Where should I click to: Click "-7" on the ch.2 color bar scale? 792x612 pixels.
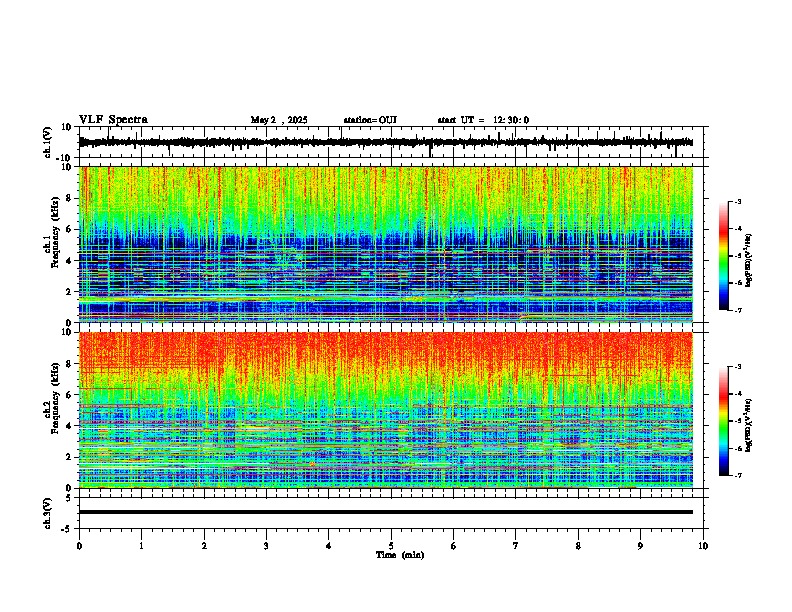[x=737, y=475]
